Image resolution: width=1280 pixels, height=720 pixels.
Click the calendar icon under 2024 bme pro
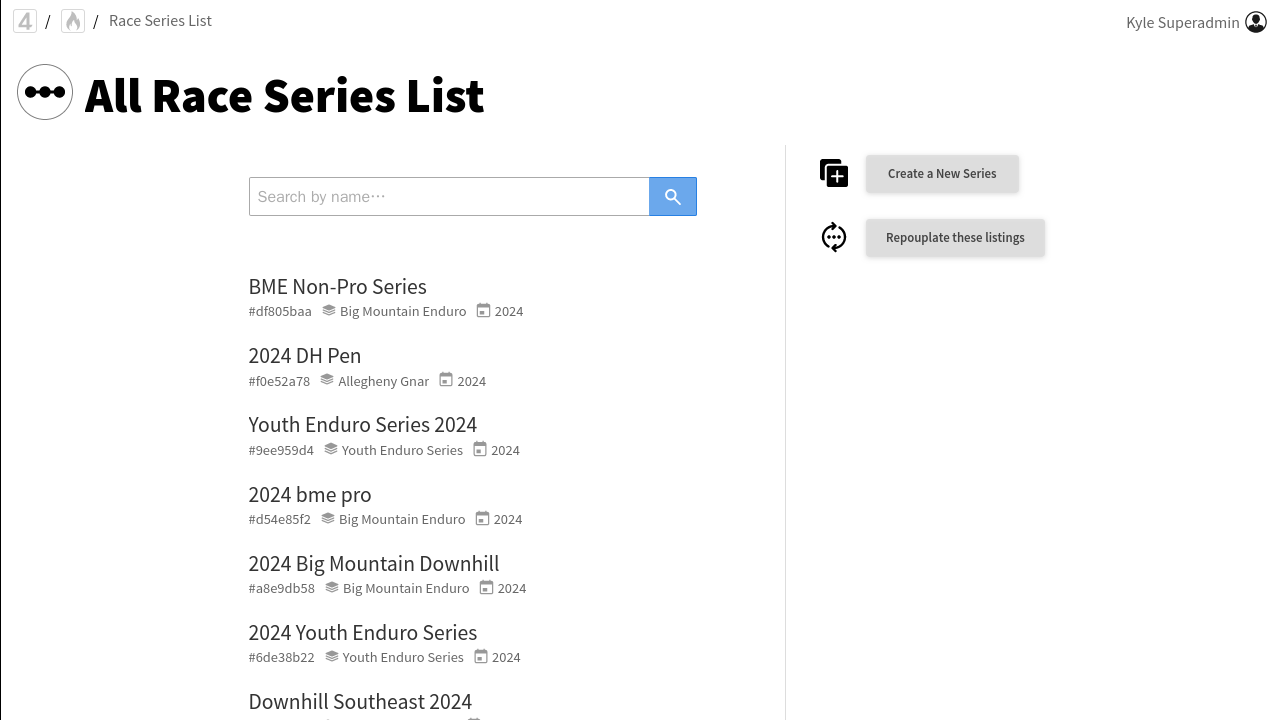[482, 519]
